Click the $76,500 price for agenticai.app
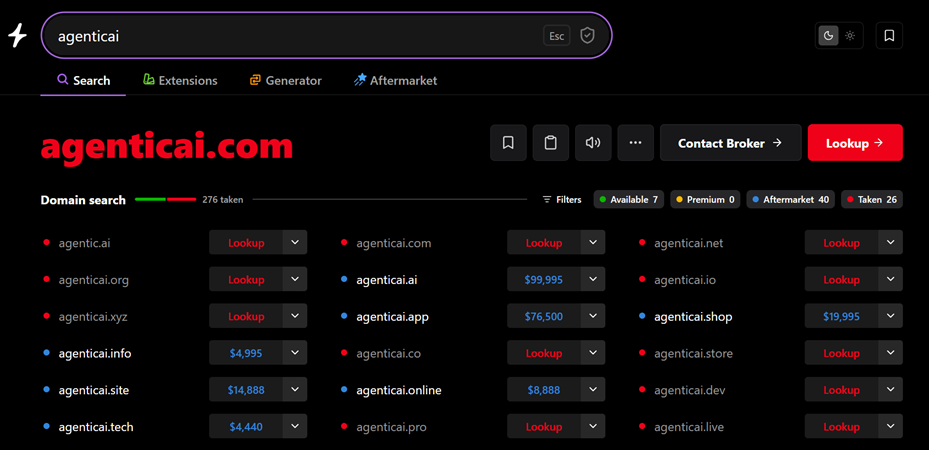The image size is (929, 450). click(x=544, y=316)
